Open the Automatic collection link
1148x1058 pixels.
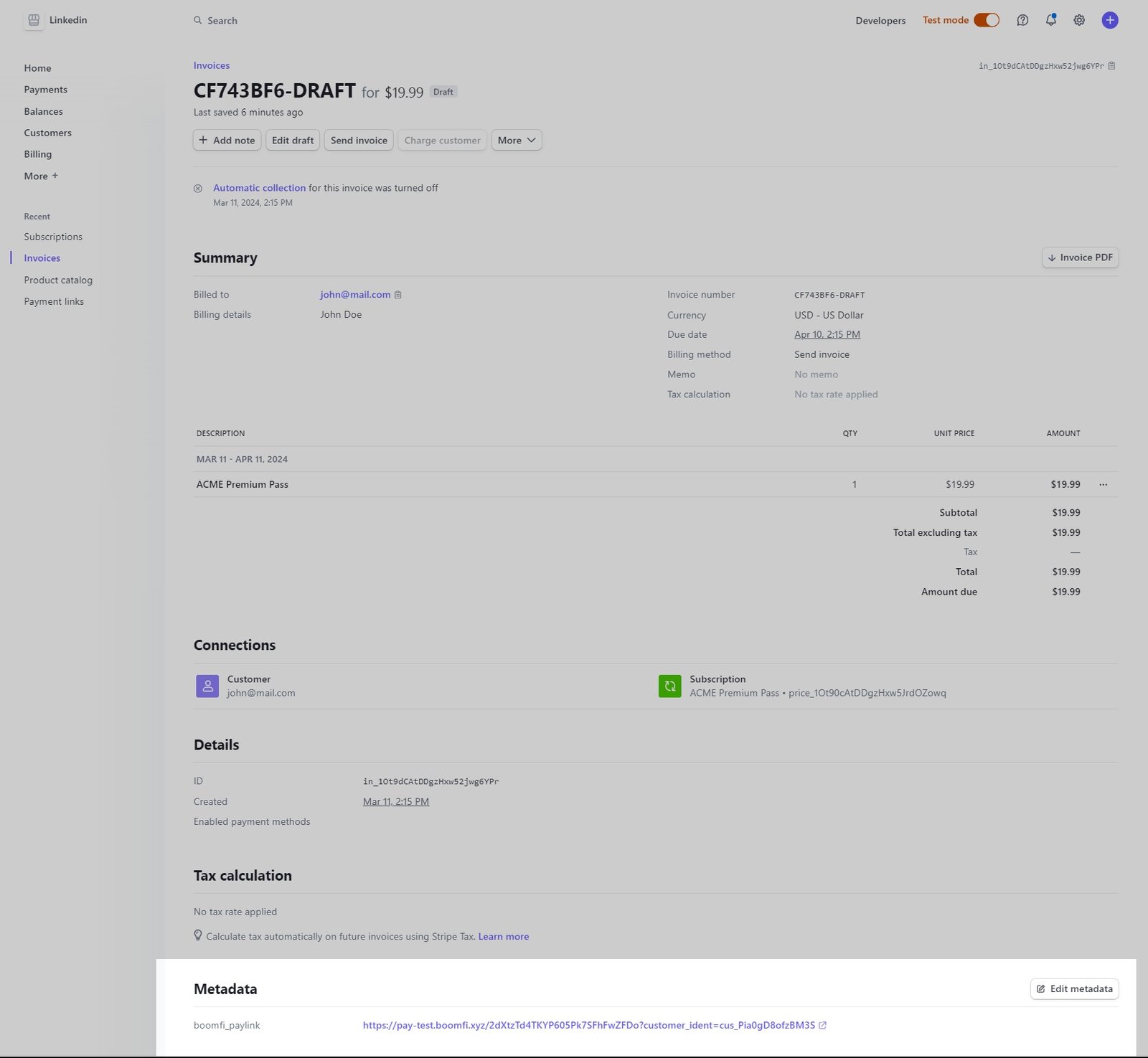point(259,188)
